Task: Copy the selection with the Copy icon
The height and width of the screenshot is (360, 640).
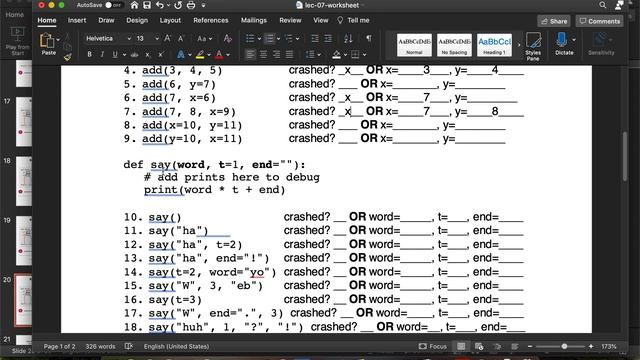Action: [68, 46]
